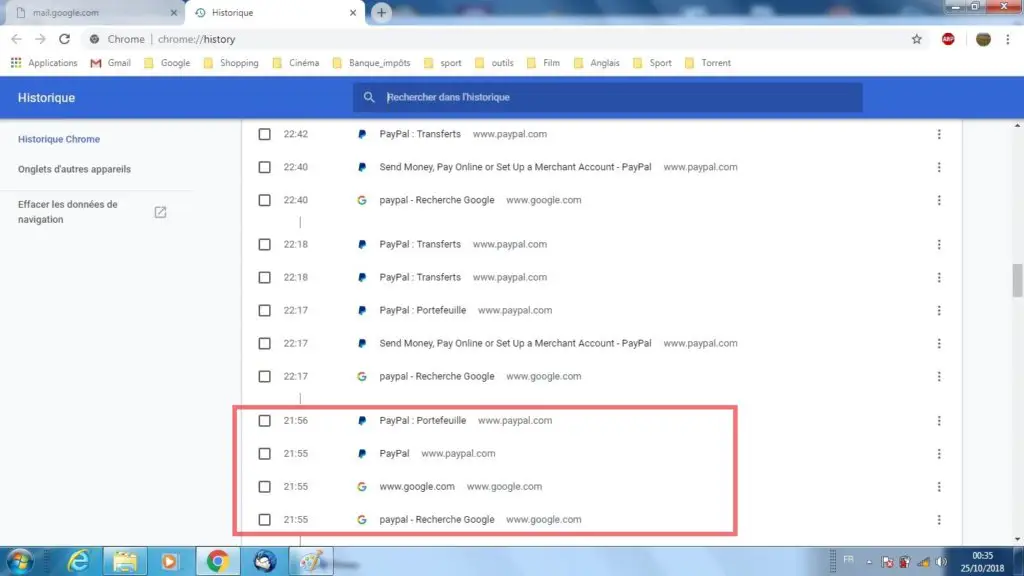Launch Internet Explorer from the taskbar
The width and height of the screenshot is (1024, 576).
[78, 561]
